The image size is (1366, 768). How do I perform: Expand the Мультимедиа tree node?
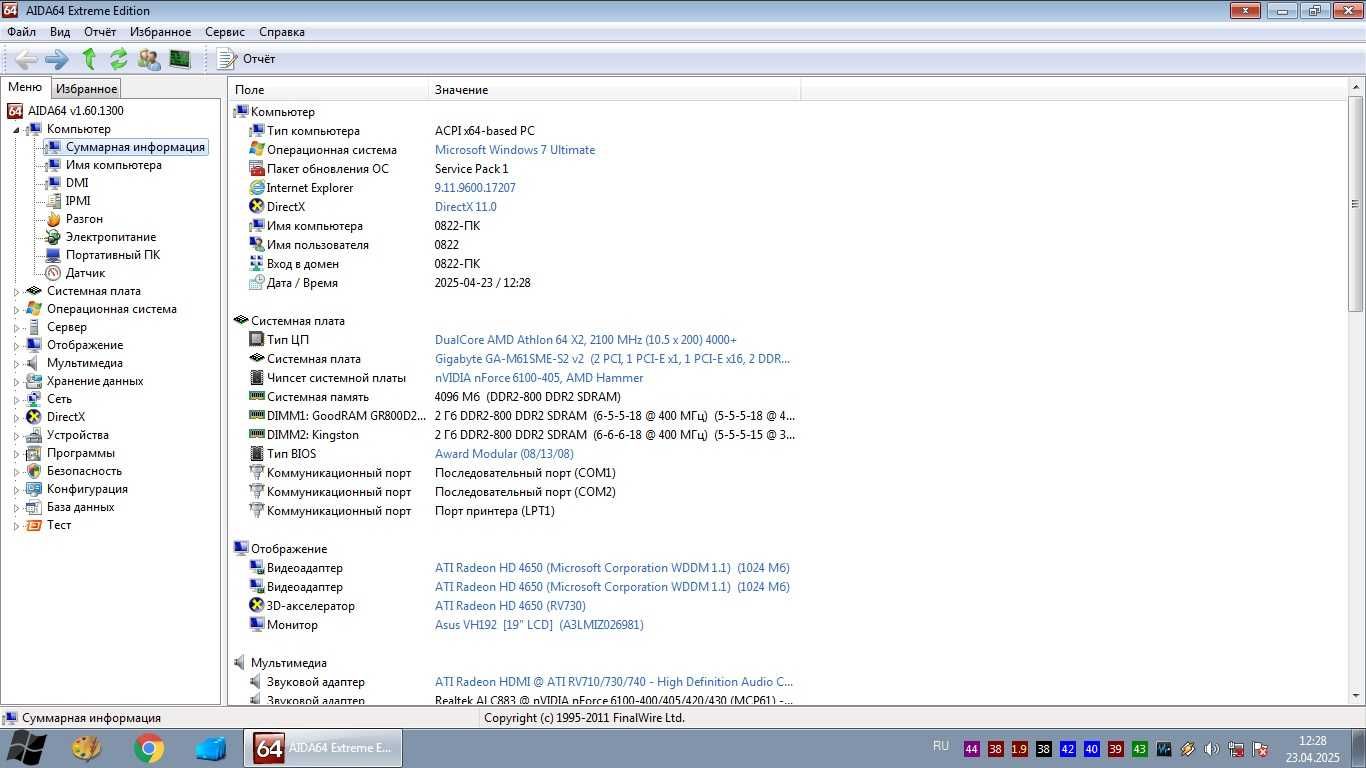point(16,363)
